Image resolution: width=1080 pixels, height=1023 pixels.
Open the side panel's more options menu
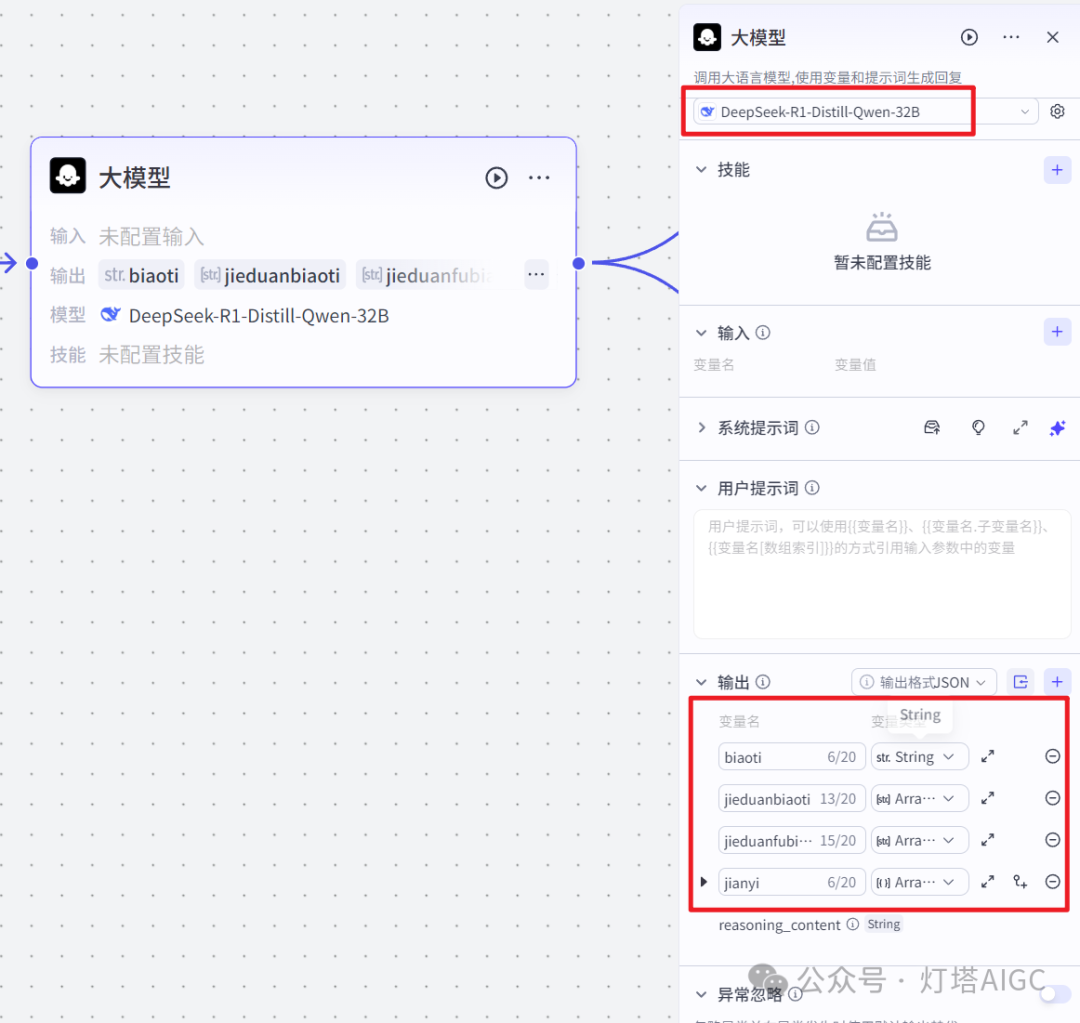(x=1011, y=37)
